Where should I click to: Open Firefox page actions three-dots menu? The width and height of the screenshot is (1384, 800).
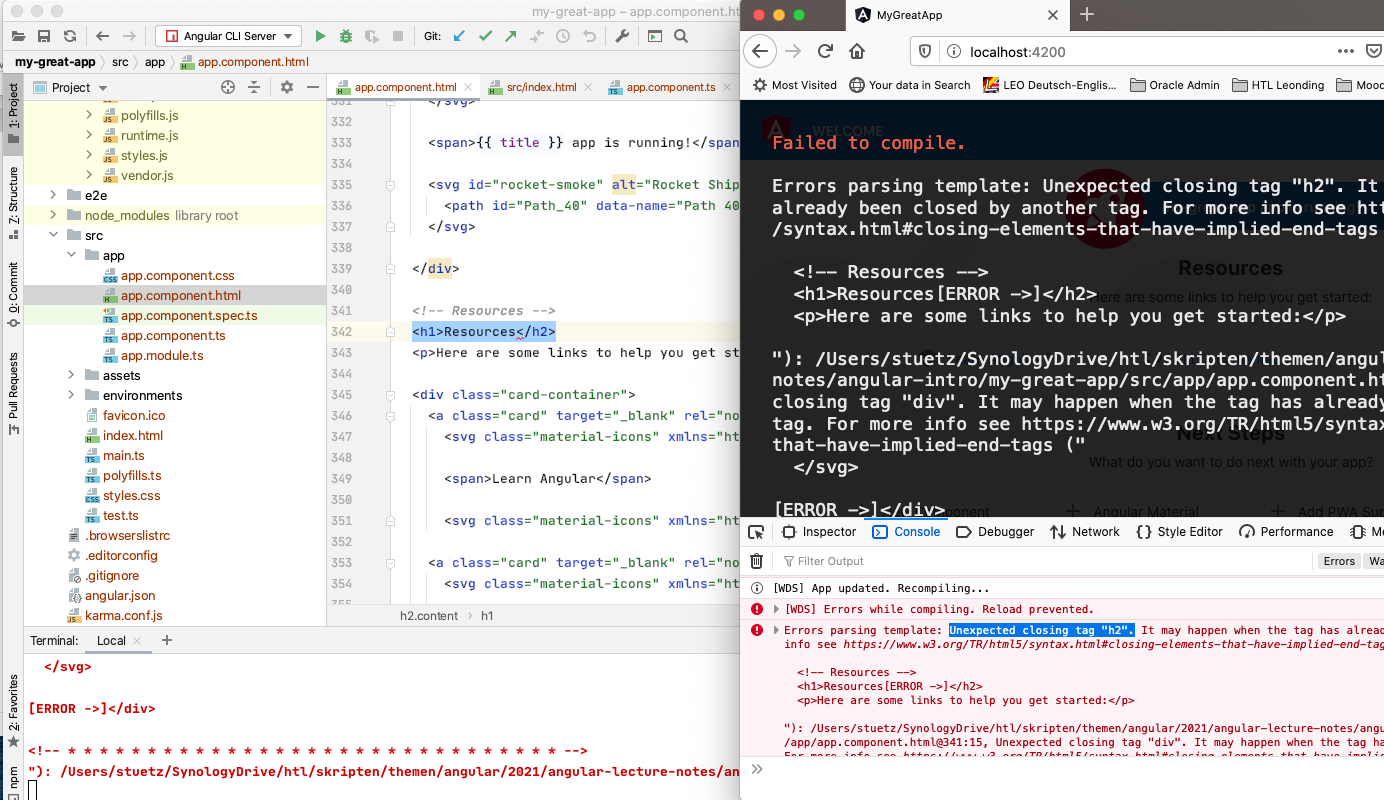(x=1348, y=51)
